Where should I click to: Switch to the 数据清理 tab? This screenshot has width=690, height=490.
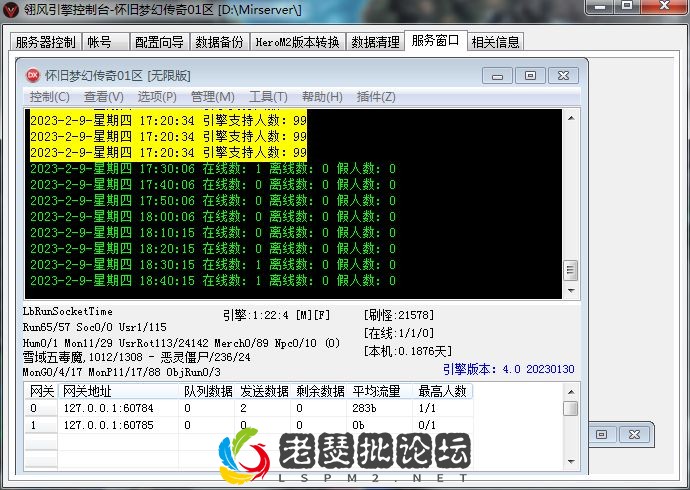tap(375, 42)
